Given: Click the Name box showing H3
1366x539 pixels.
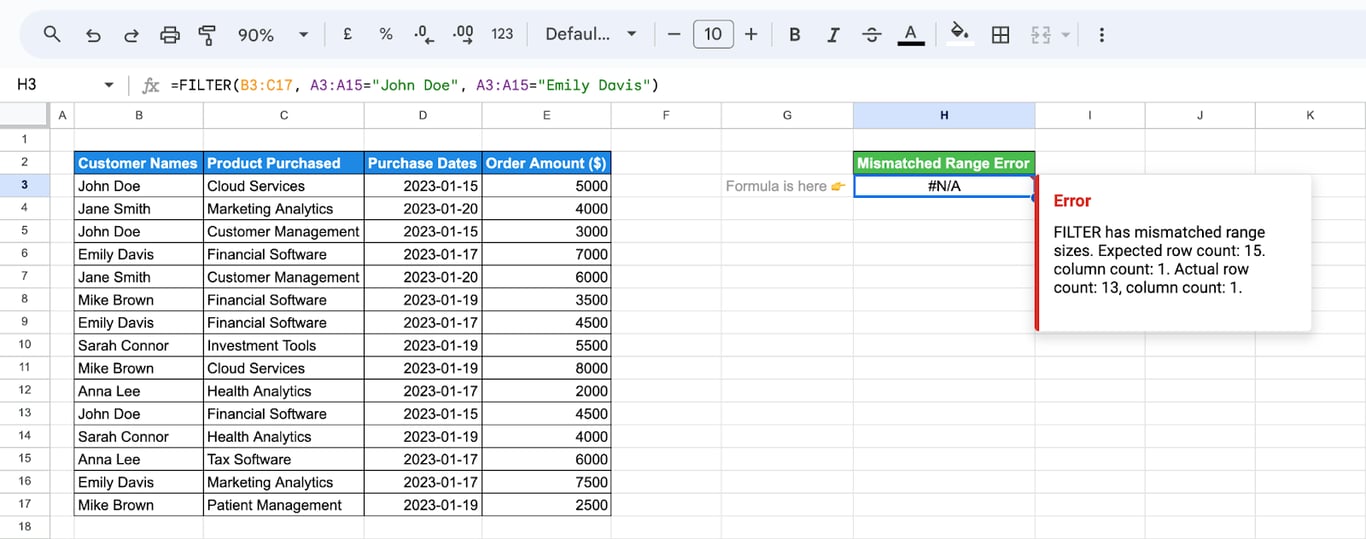Looking at the screenshot, I should coord(55,85).
